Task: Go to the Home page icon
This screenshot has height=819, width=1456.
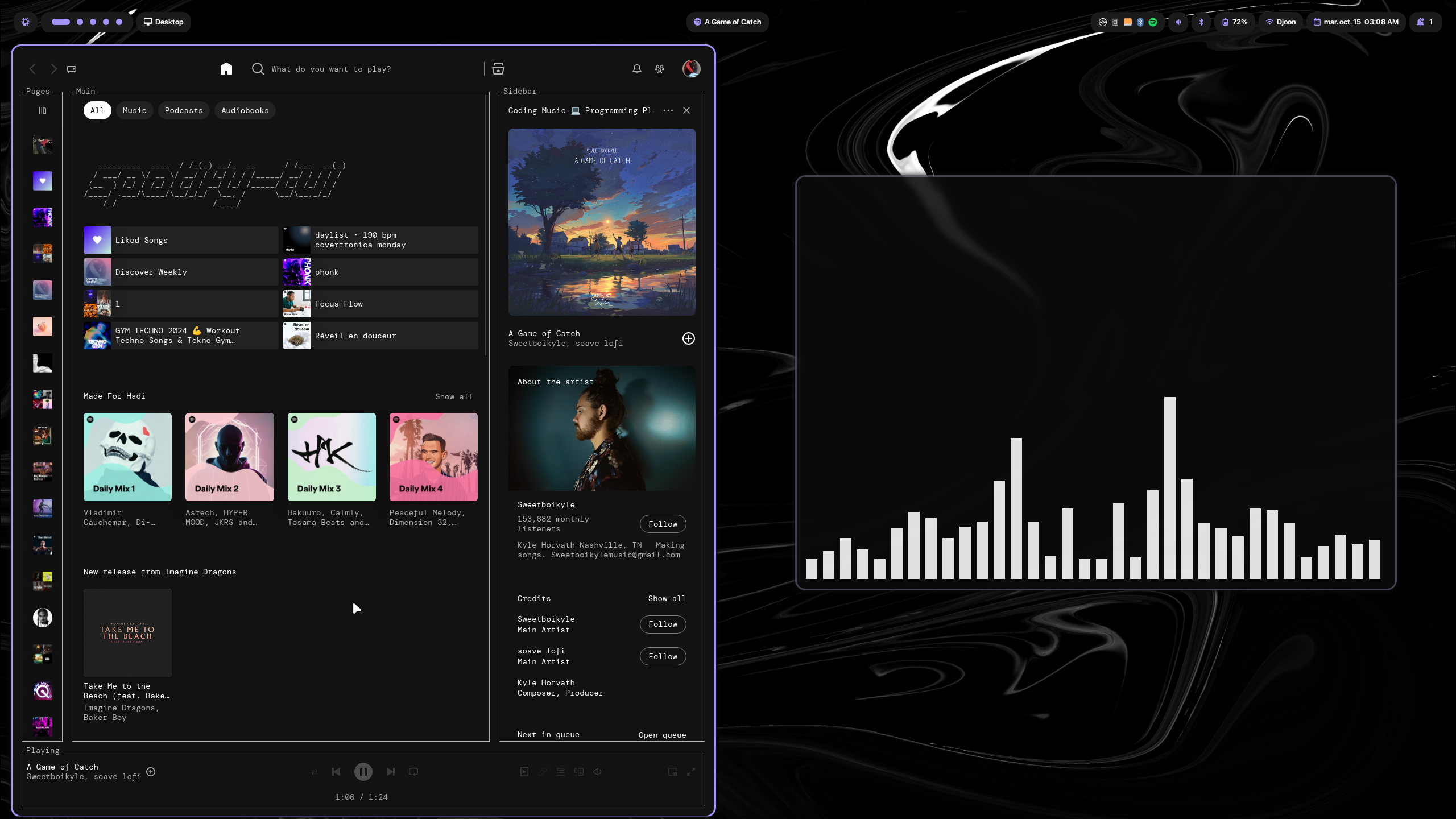Action: pyautogui.click(x=226, y=69)
